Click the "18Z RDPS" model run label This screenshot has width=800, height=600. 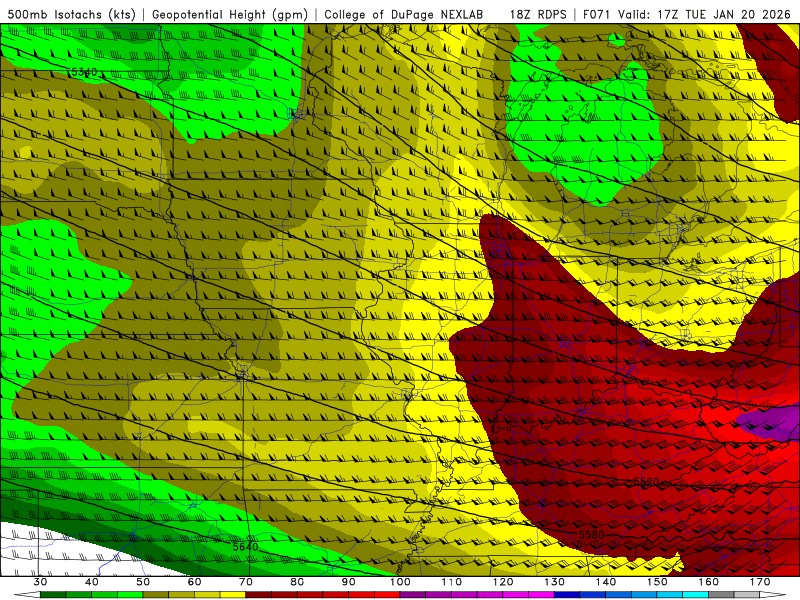tap(538, 14)
